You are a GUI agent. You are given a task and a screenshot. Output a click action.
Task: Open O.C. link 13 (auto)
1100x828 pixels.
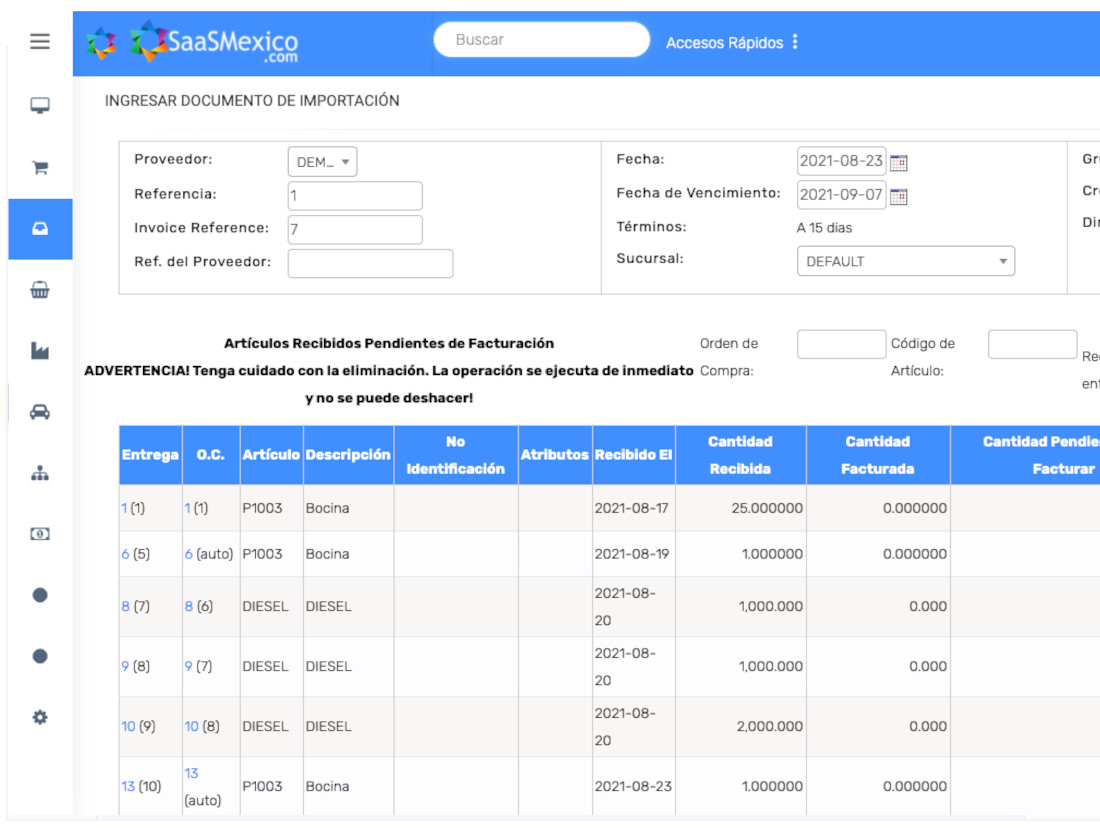pyautogui.click(x=191, y=773)
